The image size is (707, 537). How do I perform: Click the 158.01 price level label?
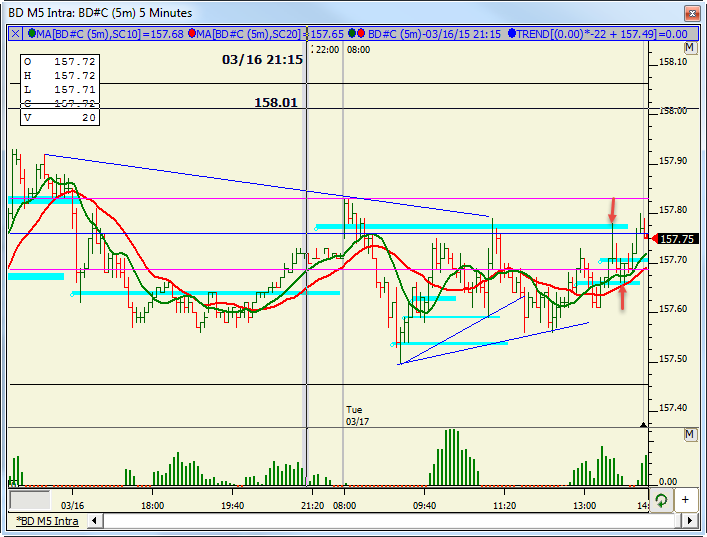[276, 102]
